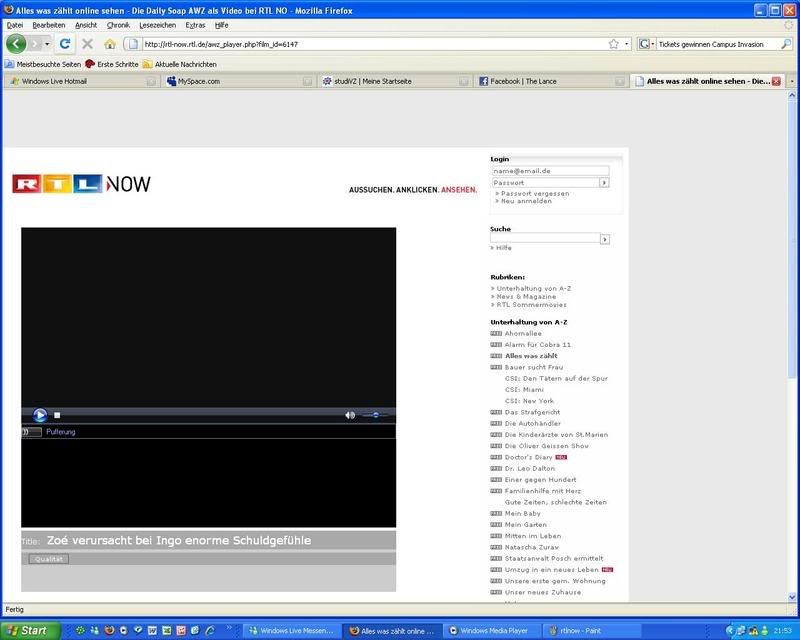Switch to Windows Live Messenger in taskbar
800x640 pixels.
point(292,630)
